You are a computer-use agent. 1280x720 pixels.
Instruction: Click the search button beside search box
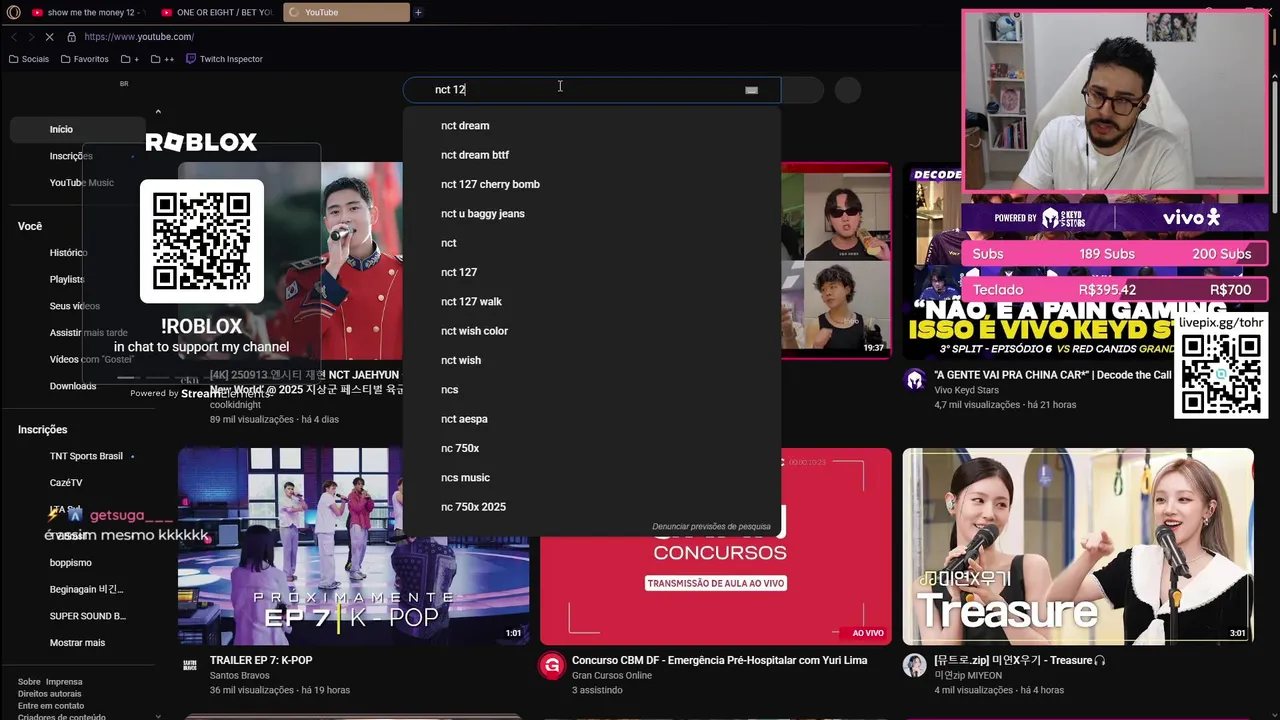[x=802, y=90]
